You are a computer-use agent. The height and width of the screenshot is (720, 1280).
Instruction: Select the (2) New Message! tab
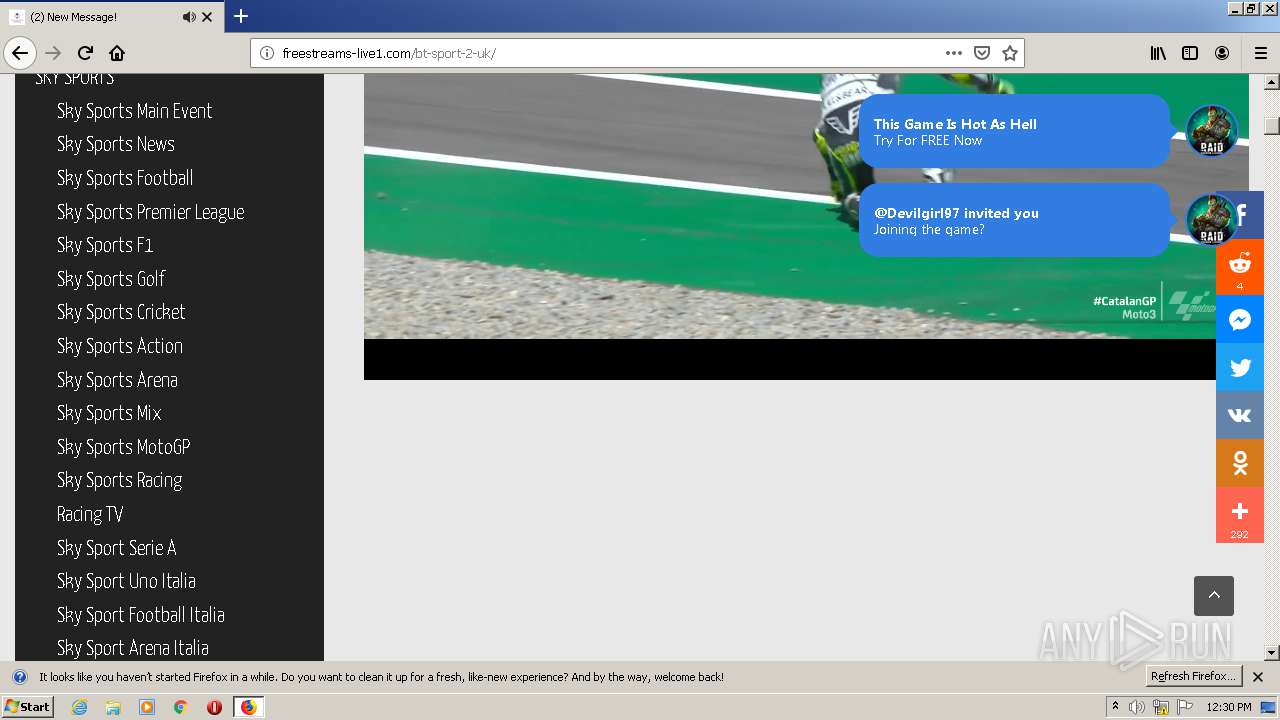tap(112, 17)
